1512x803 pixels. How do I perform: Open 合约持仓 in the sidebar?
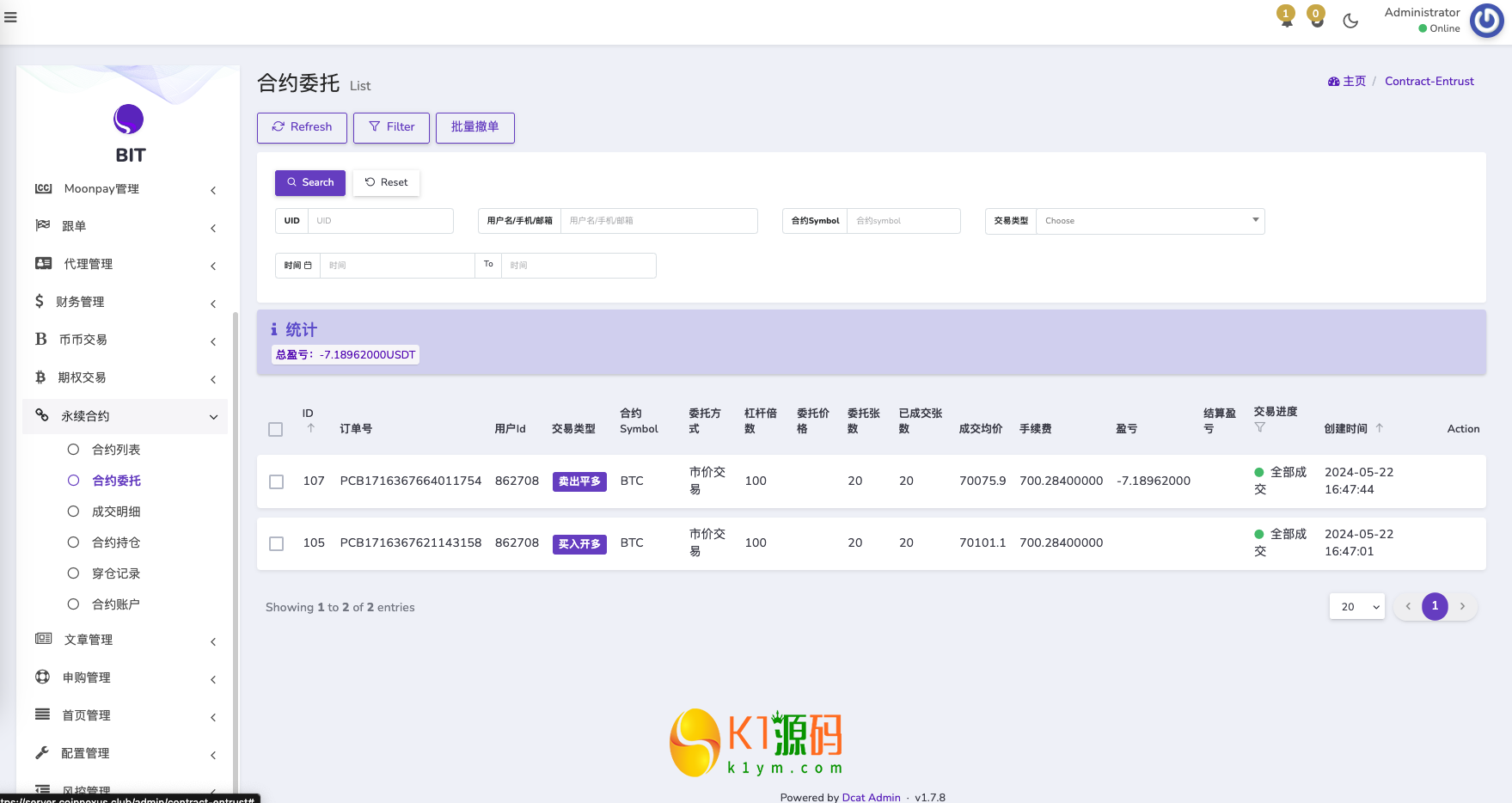pyautogui.click(x=115, y=542)
